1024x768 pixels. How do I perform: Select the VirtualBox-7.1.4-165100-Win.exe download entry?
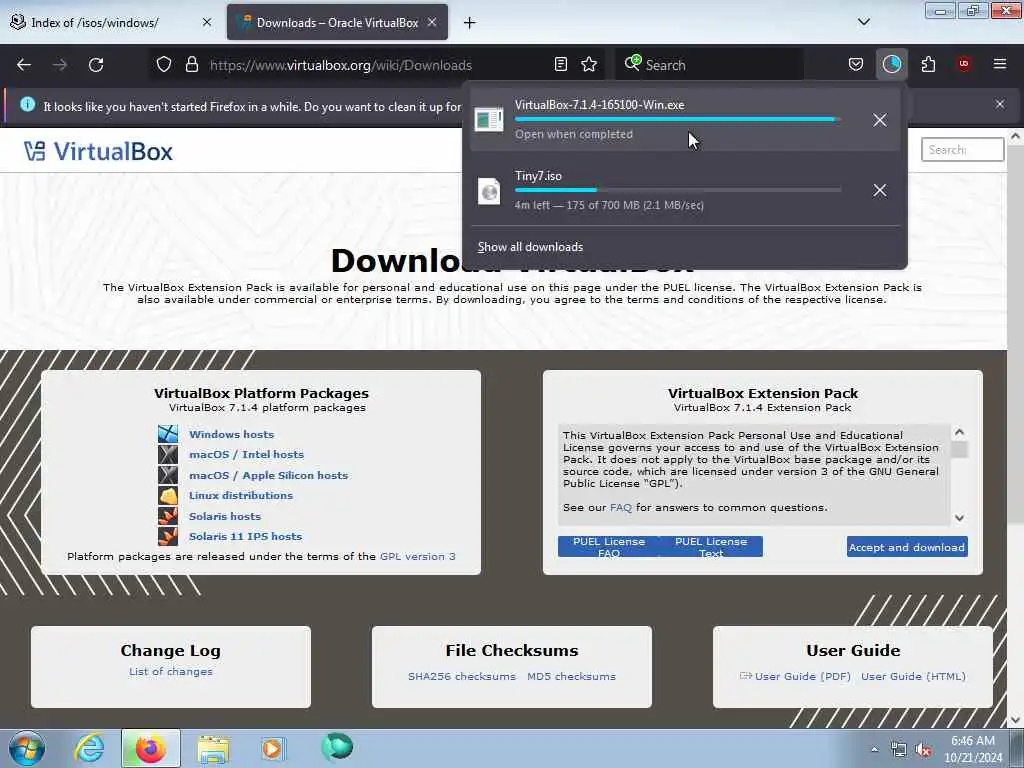(684, 120)
